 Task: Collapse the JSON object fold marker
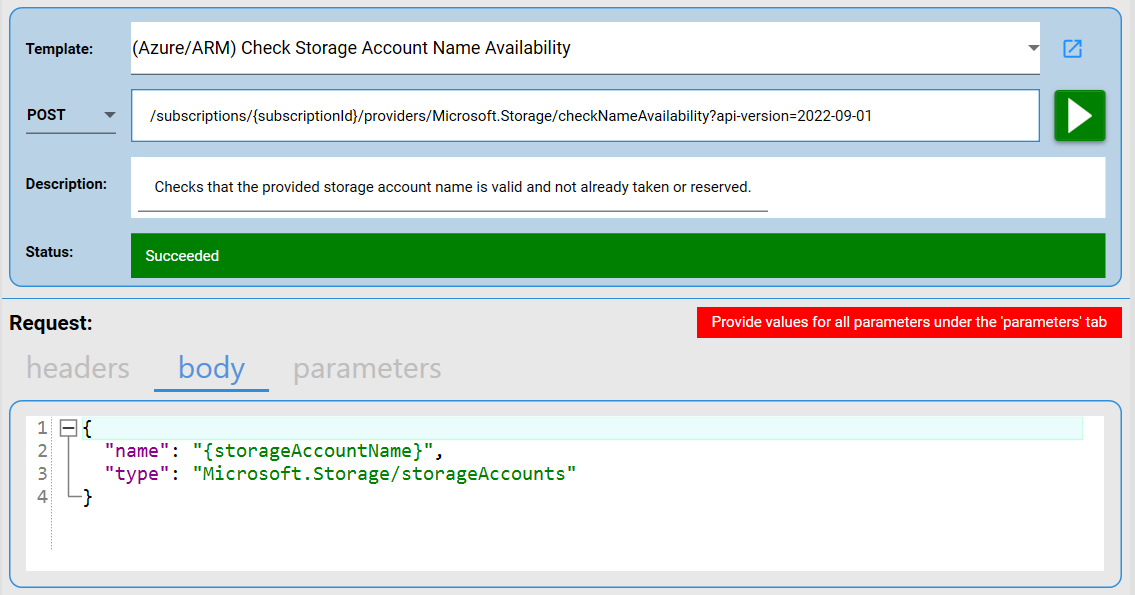click(68, 428)
